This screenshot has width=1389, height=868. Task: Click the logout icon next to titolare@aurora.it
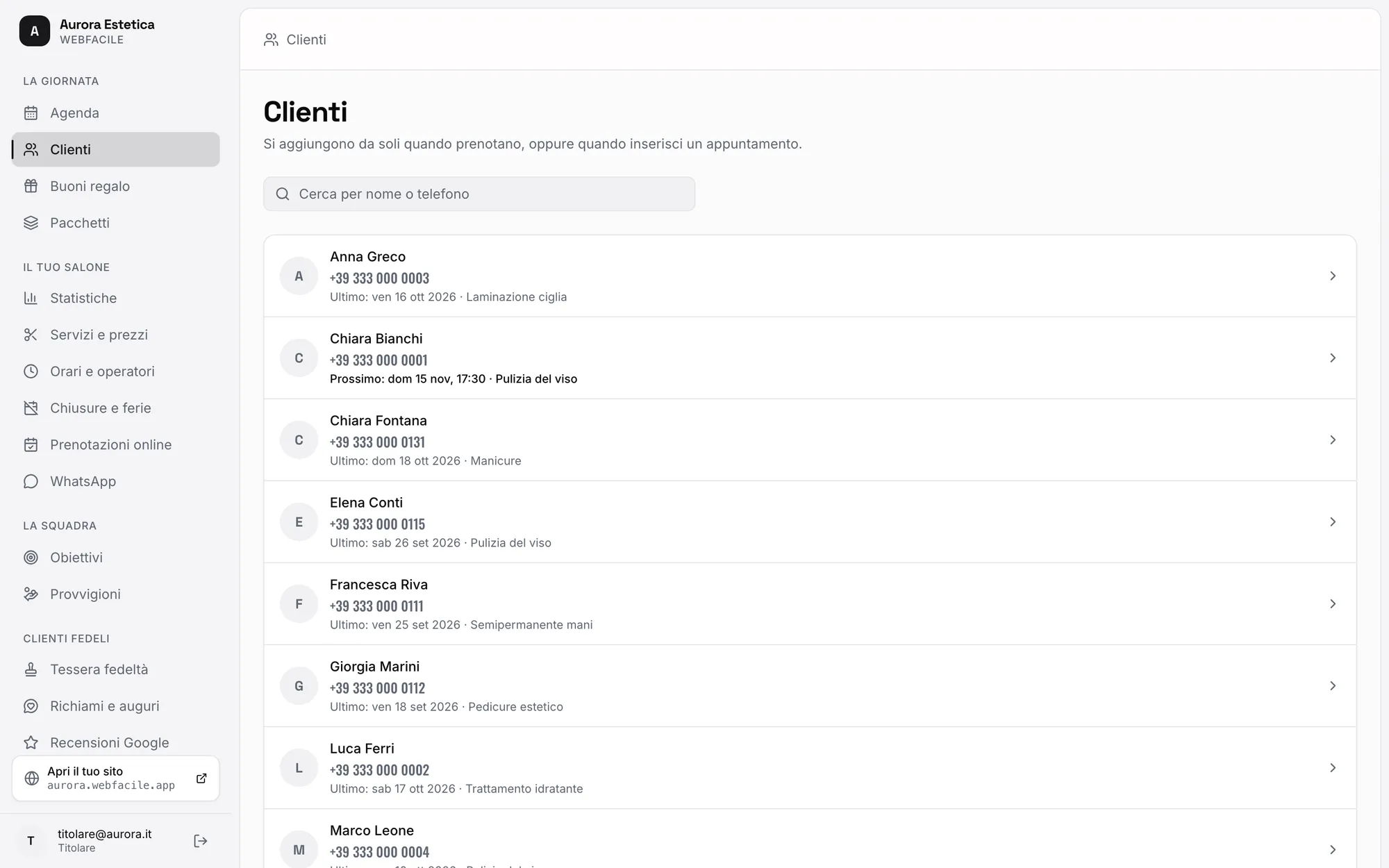[x=201, y=841]
